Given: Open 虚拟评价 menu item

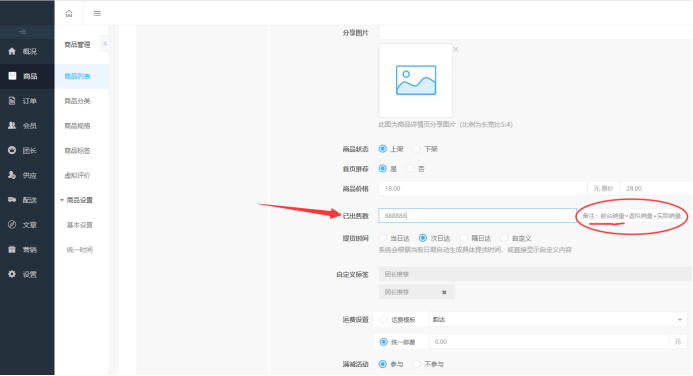Looking at the screenshot, I should (x=77, y=175).
